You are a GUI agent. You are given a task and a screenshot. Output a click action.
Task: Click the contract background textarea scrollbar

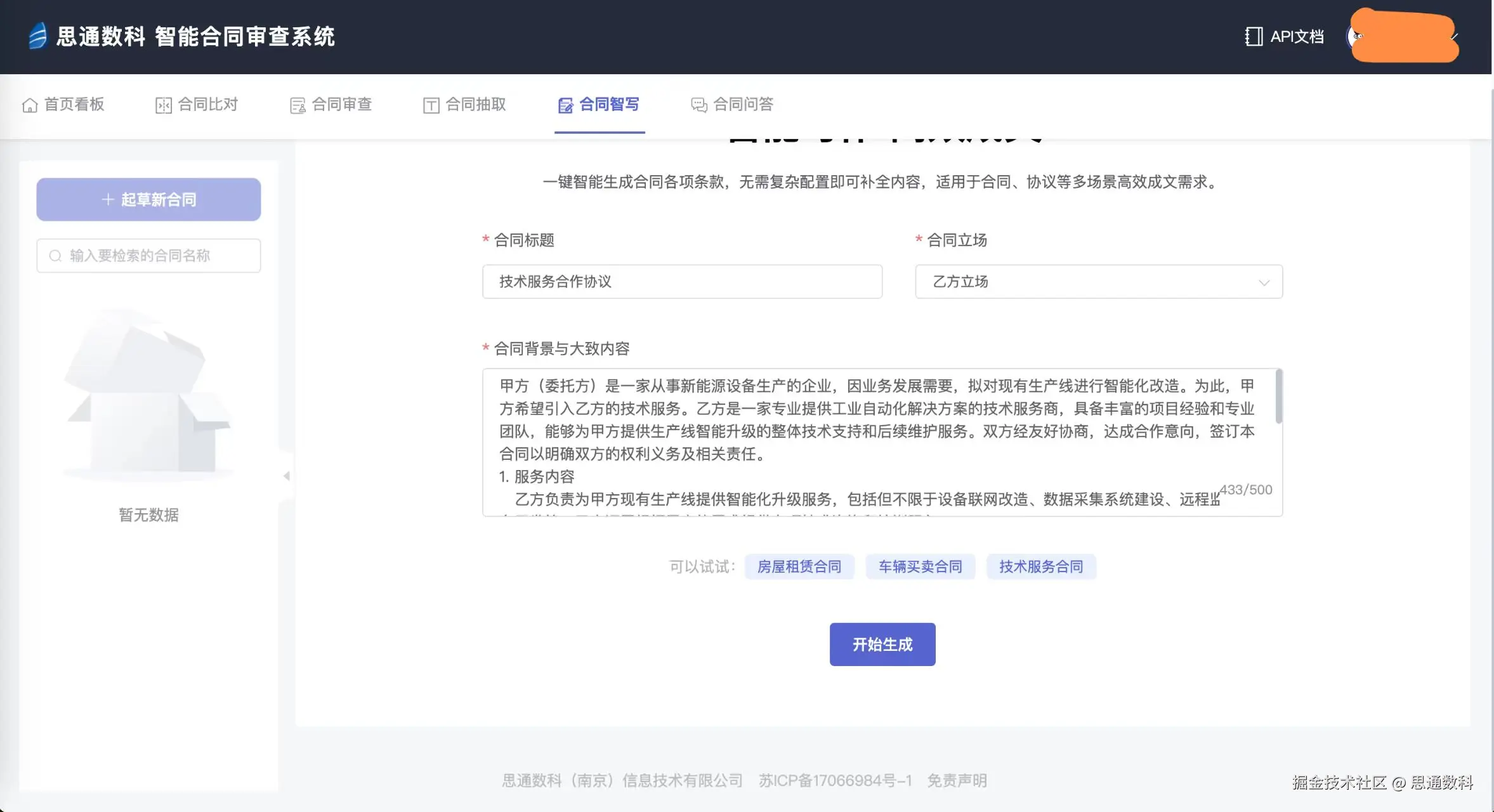click(1278, 397)
